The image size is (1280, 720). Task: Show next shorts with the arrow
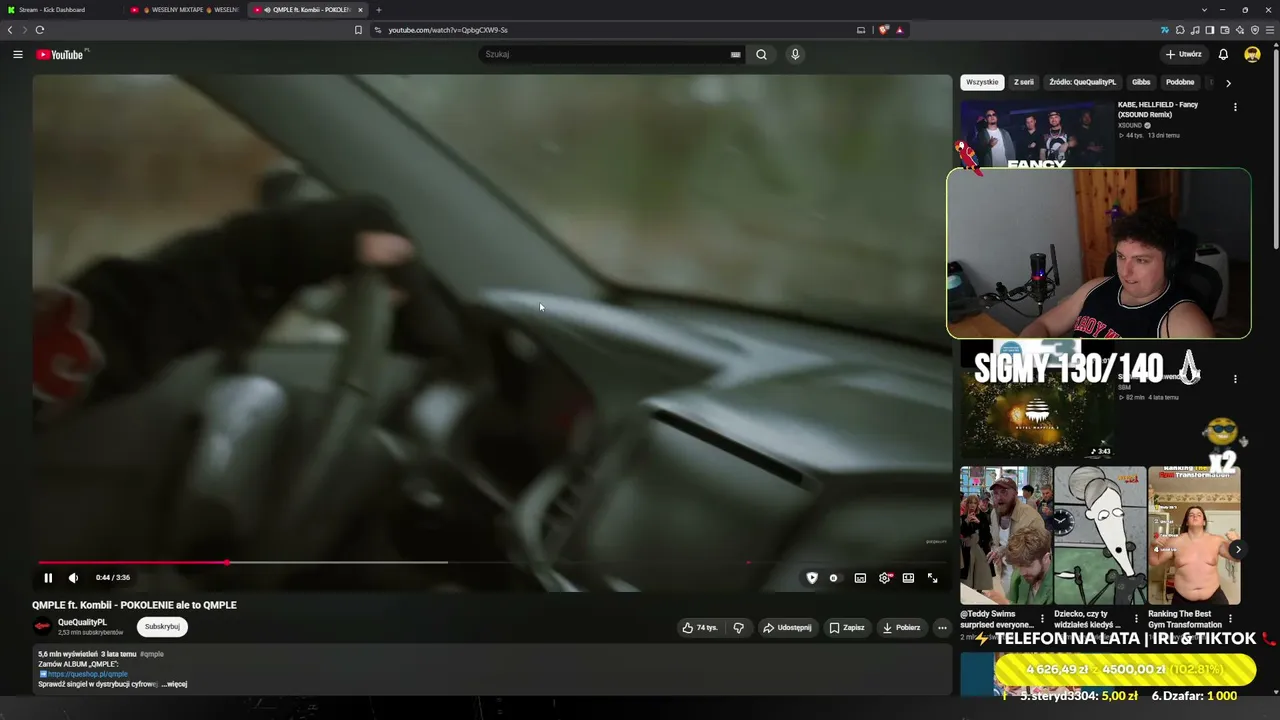[x=1238, y=549]
